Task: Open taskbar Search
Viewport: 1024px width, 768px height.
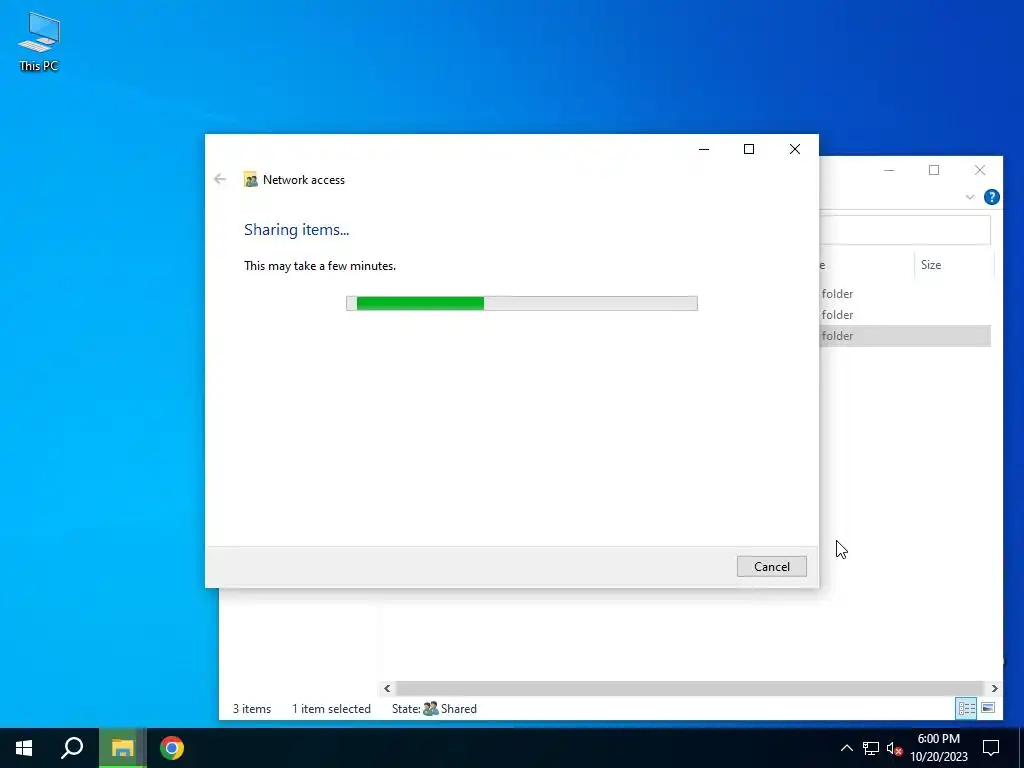Action: [x=72, y=748]
